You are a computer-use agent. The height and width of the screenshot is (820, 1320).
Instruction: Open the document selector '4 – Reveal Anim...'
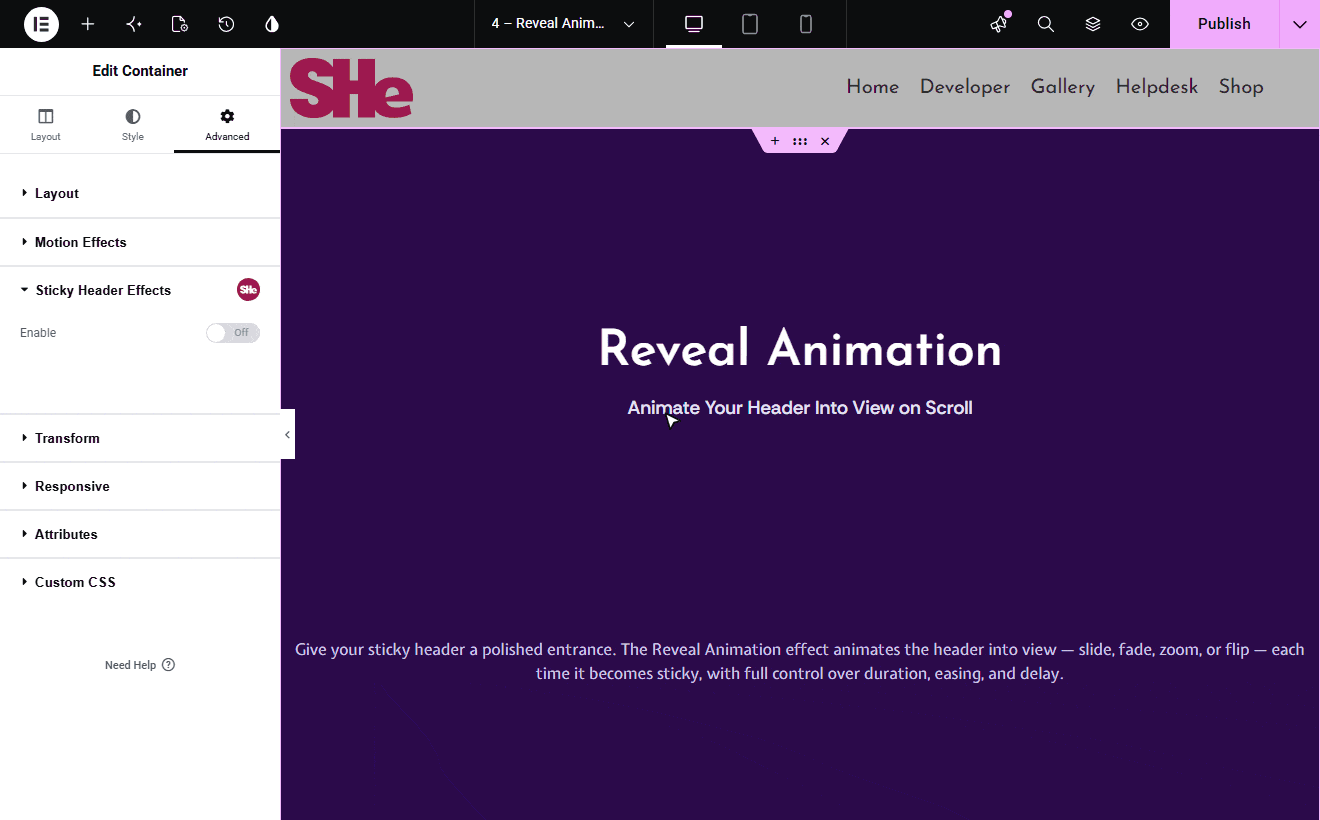click(x=563, y=24)
